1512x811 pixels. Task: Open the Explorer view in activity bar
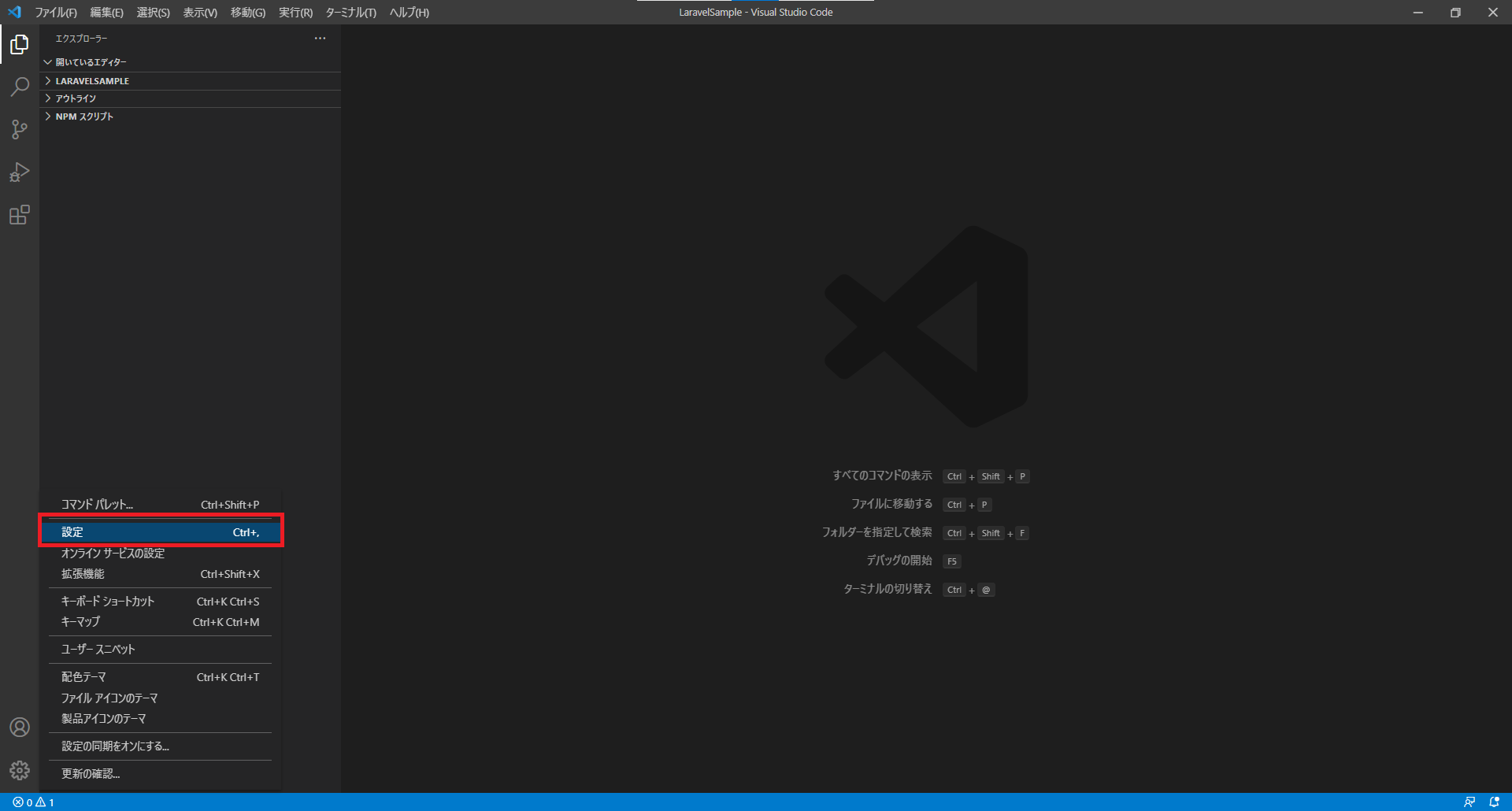pos(20,45)
